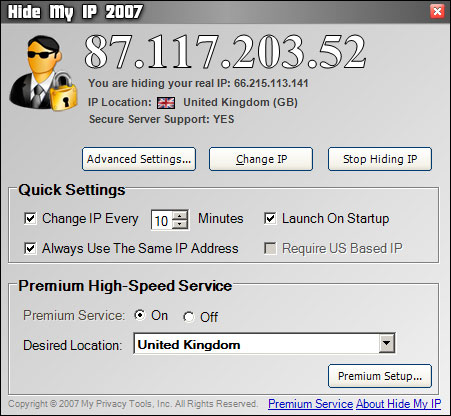Viewport: 451px width, 416px height.
Task: Decrease minutes with spinner down arrow
Action: coord(180,224)
